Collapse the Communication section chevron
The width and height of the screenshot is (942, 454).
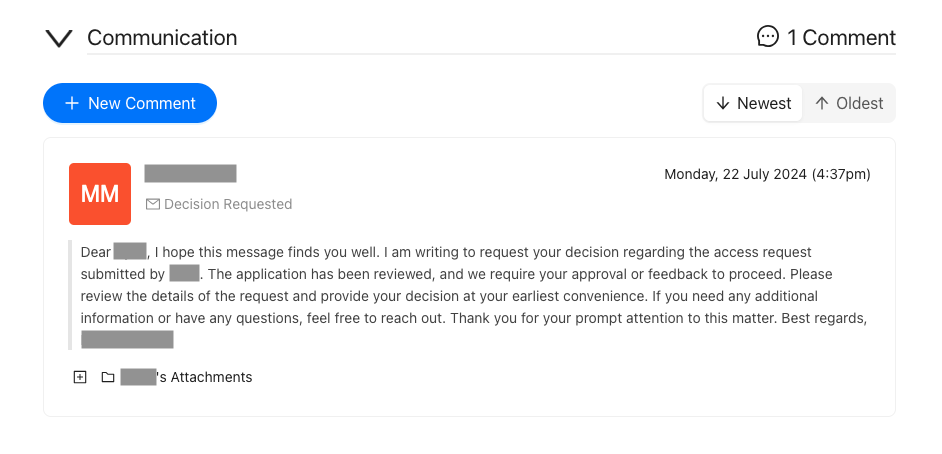tap(59, 38)
